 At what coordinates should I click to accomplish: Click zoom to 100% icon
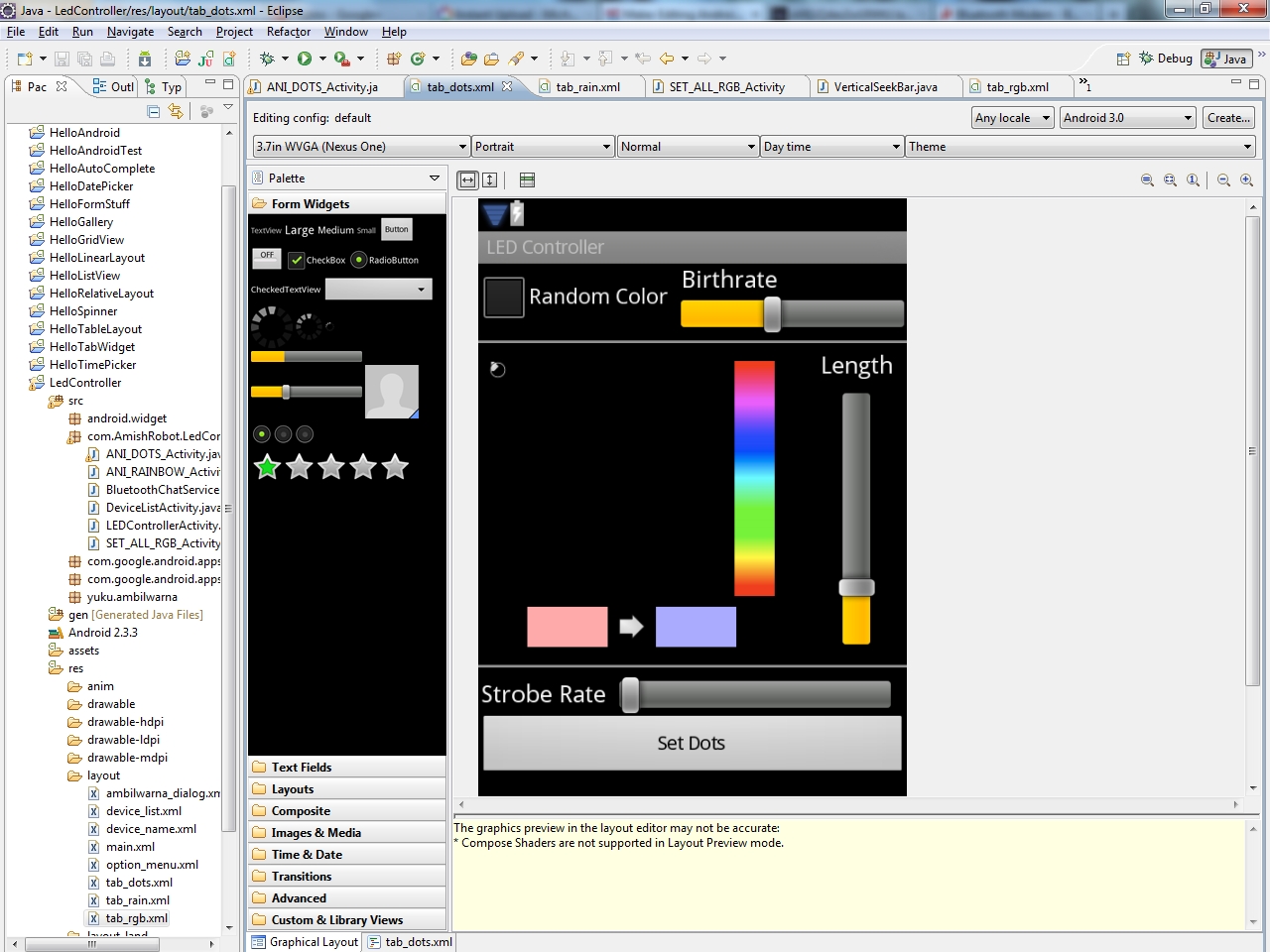[1193, 180]
